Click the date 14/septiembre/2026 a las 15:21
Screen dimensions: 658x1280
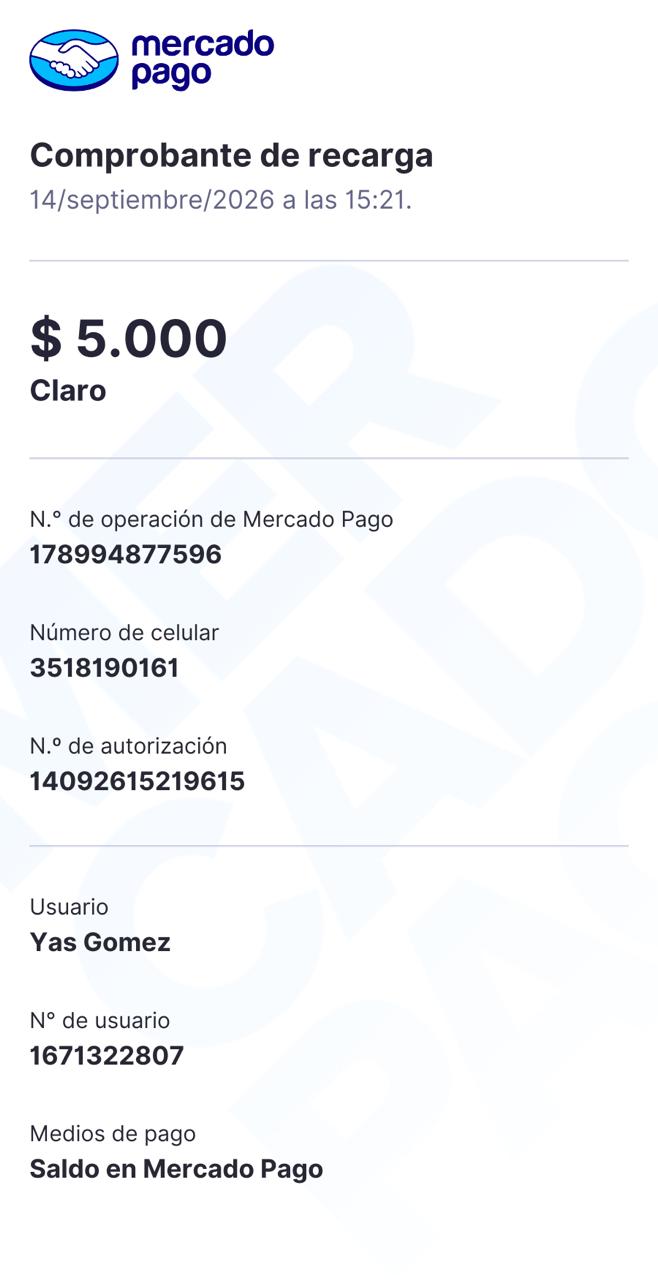[x=221, y=200]
